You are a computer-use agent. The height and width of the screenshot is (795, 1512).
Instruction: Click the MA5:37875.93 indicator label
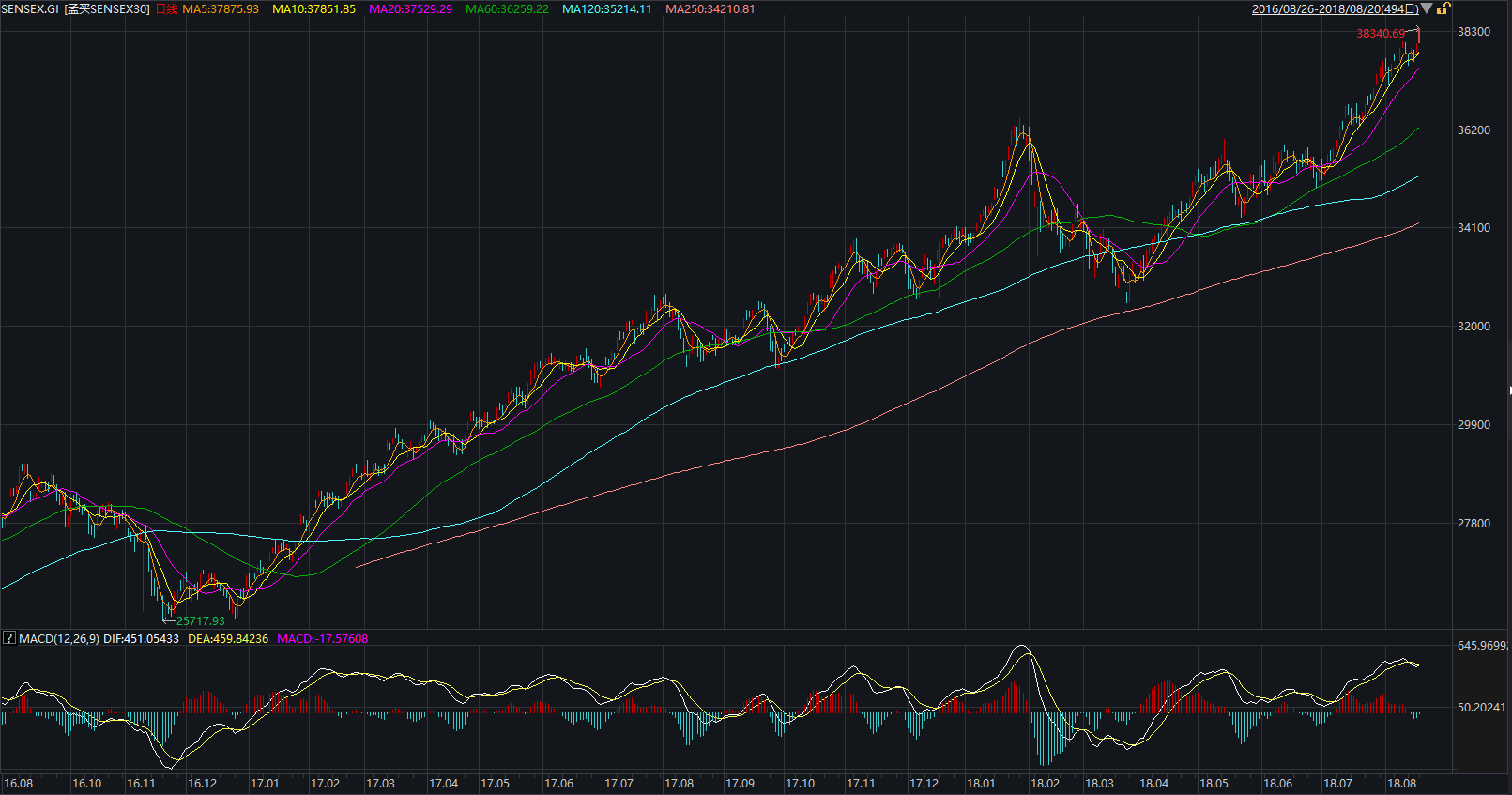221,9
